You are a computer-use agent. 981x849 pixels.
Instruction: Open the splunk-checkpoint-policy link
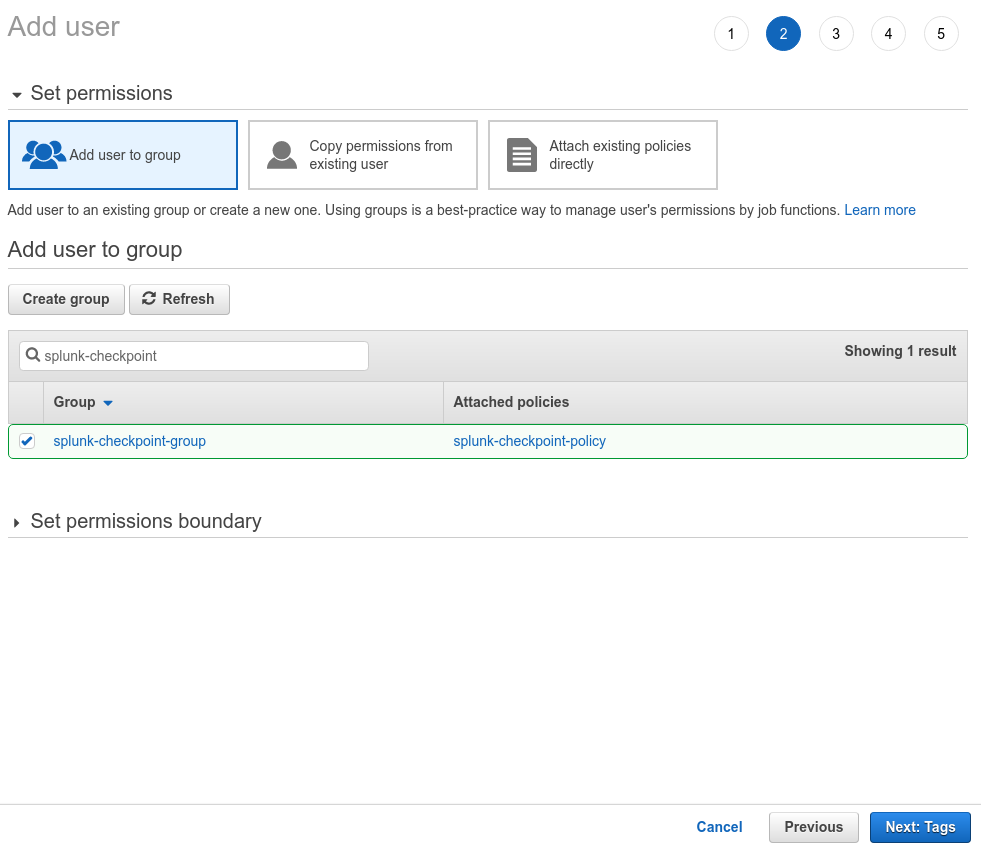pyautogui.click(x=529, y=441)
